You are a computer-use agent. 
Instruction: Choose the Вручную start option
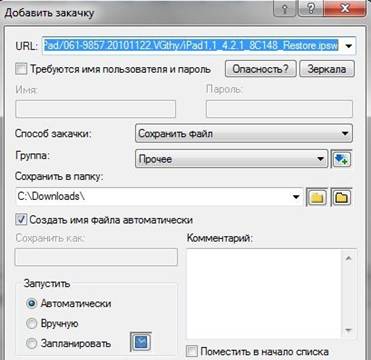coord(31,323)
